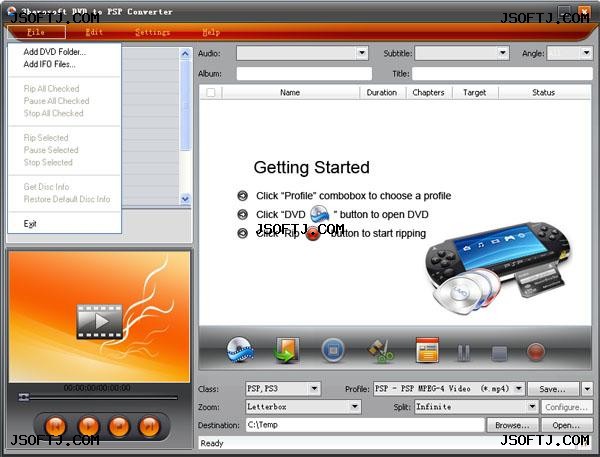Open the Angle dropdown
600x457 pixels.
(x=586, y=53)
